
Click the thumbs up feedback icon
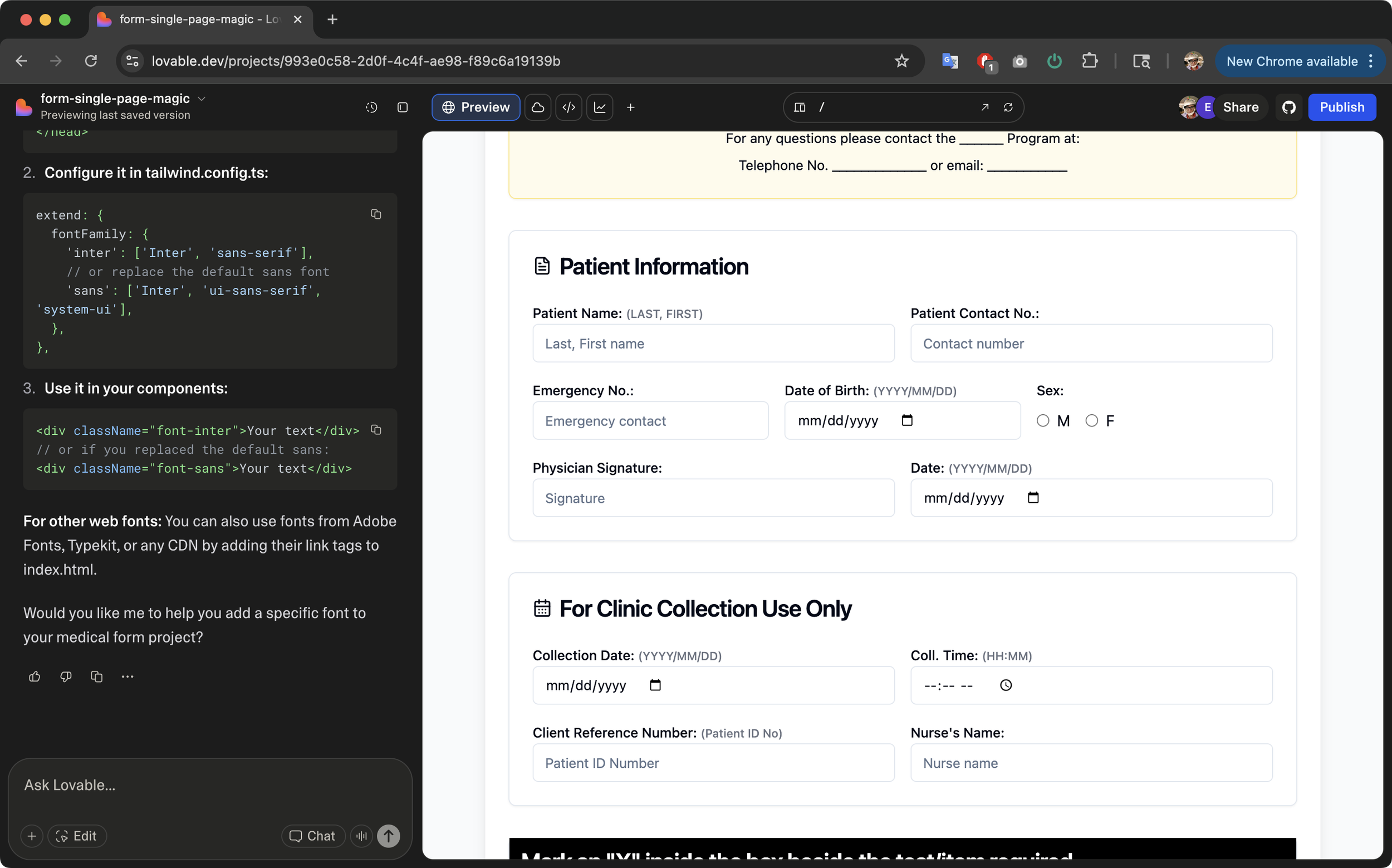[35, 676]
